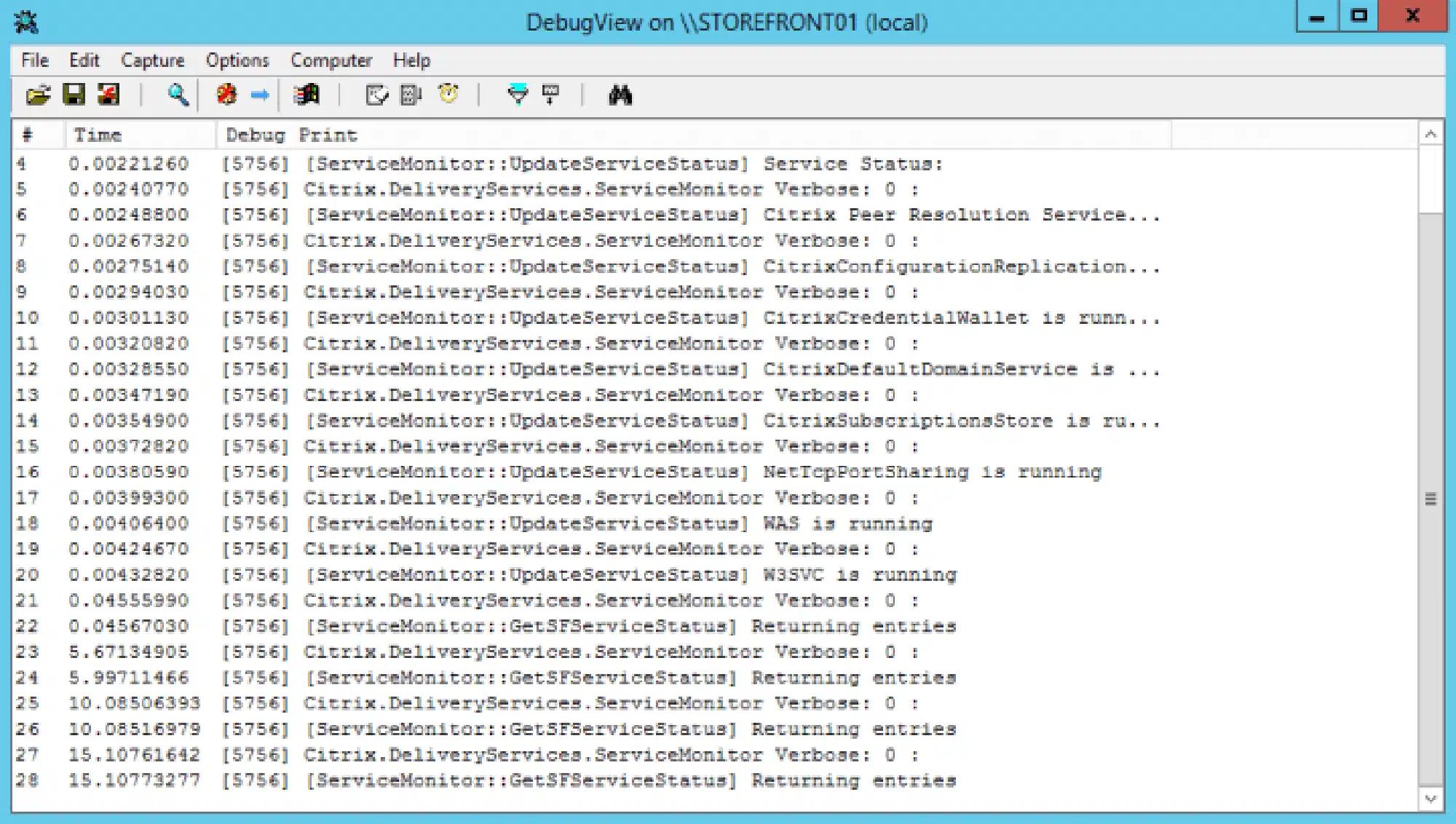Toggle the blue arrow pass-through icon

click(x=260, y=95)
